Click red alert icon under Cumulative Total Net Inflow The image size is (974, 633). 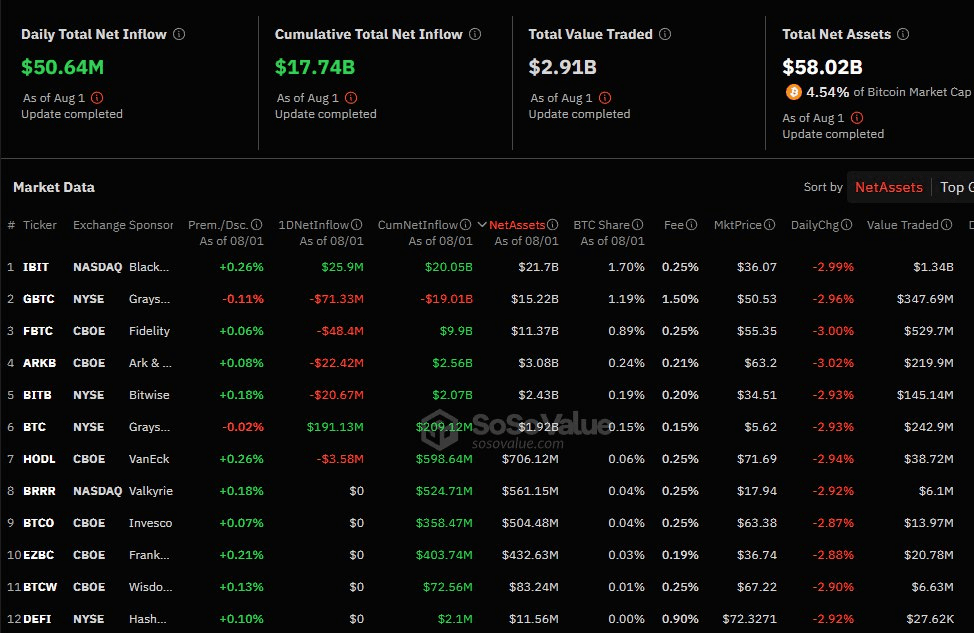point(351,98)
